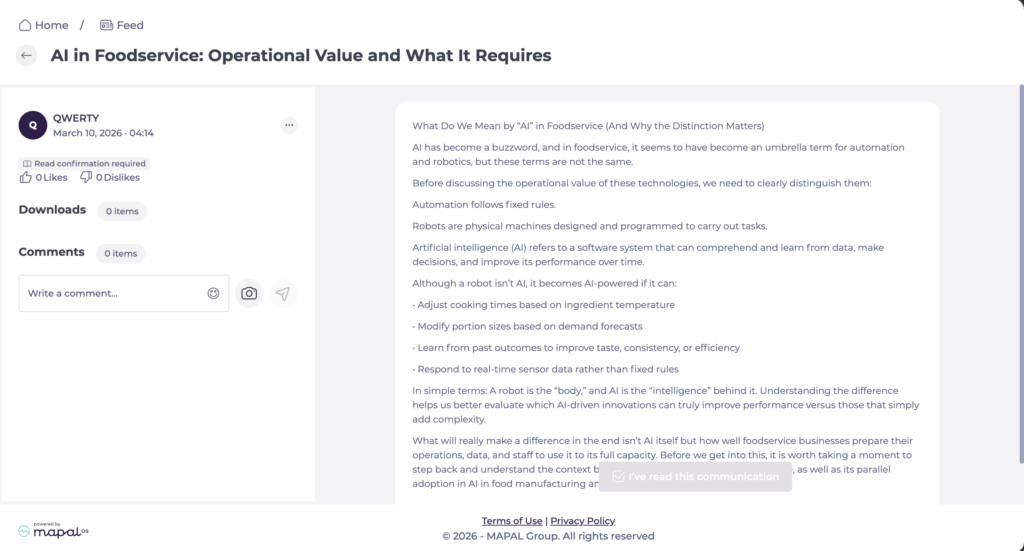Click the Home icon in breadcrumb
The width and height of the screenshot is (1024, 551).
click(25, 25)
